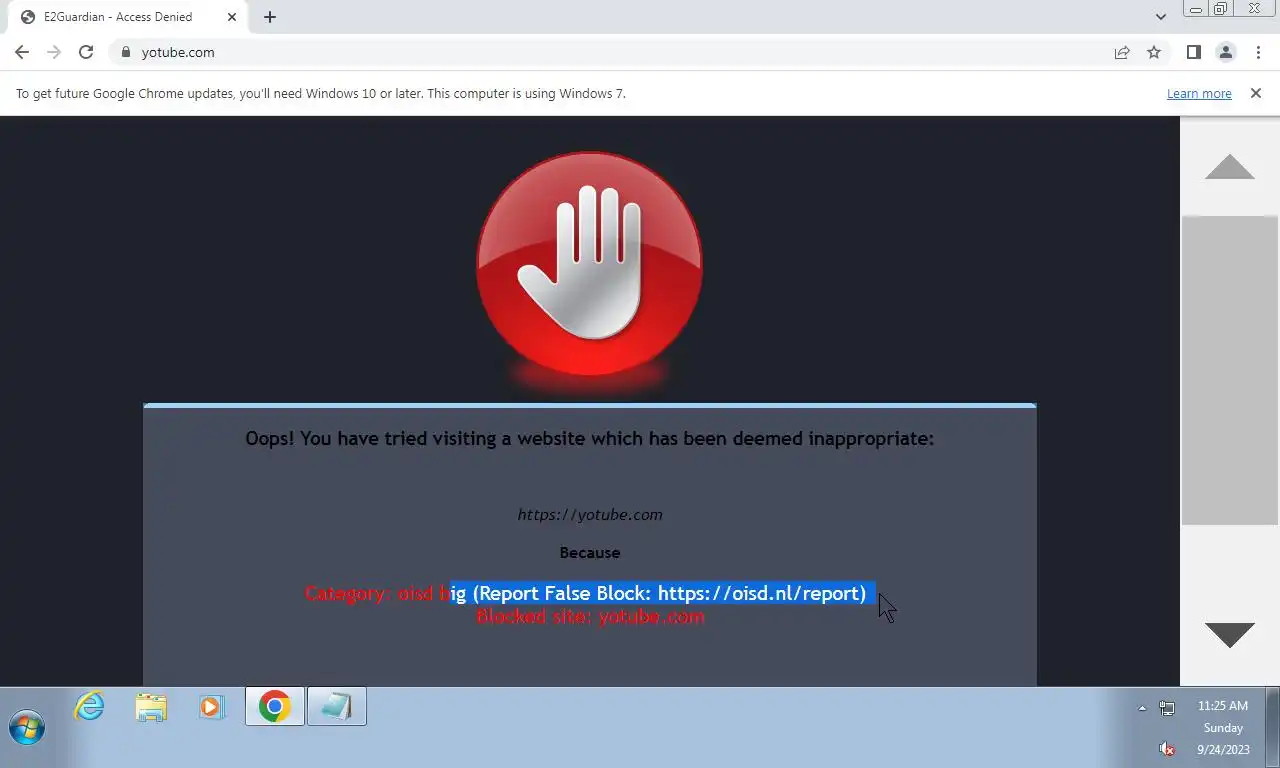Viewport: 1280px width, 768px height.
Task: Restore down the Chrome window
Action: click(x=1220, y=9)
